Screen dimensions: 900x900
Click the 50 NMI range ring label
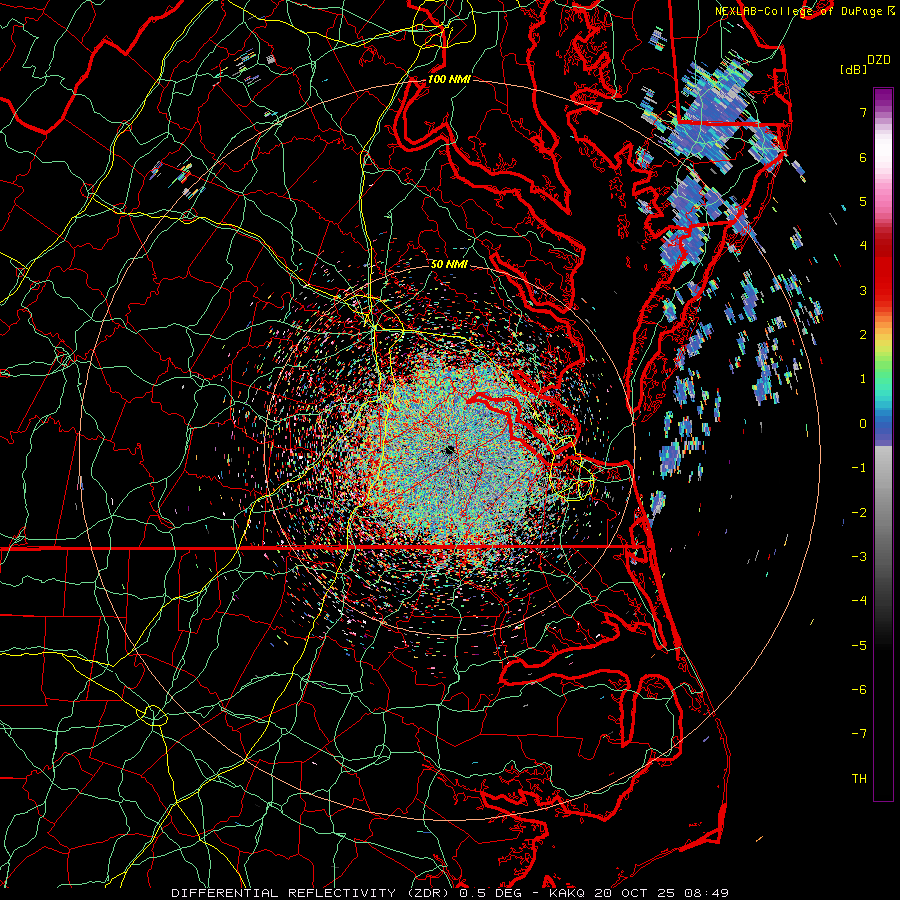[449, 265]
